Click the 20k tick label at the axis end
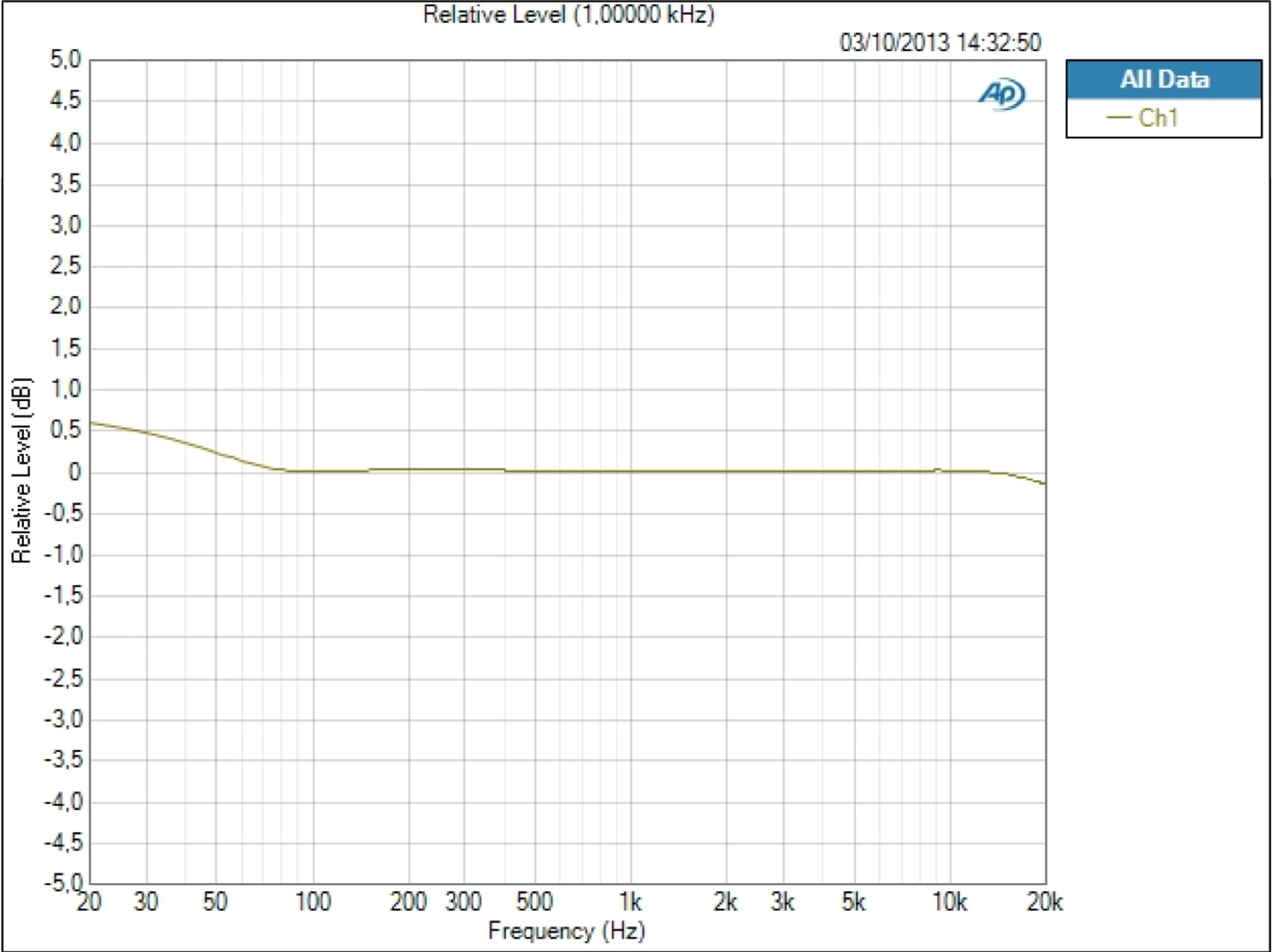This screenshot has width=1273, height=952. (x=1046, y=902)
